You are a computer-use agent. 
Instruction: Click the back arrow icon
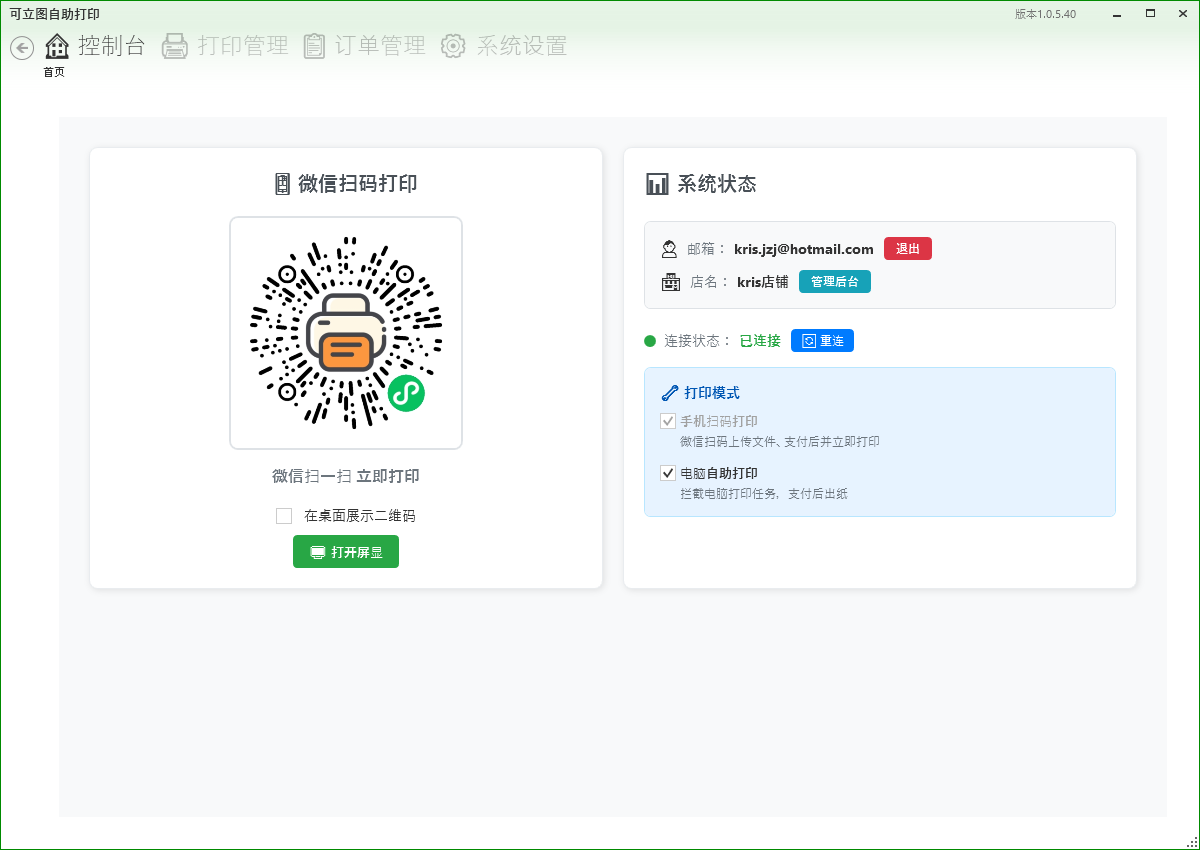coord(22,47)
